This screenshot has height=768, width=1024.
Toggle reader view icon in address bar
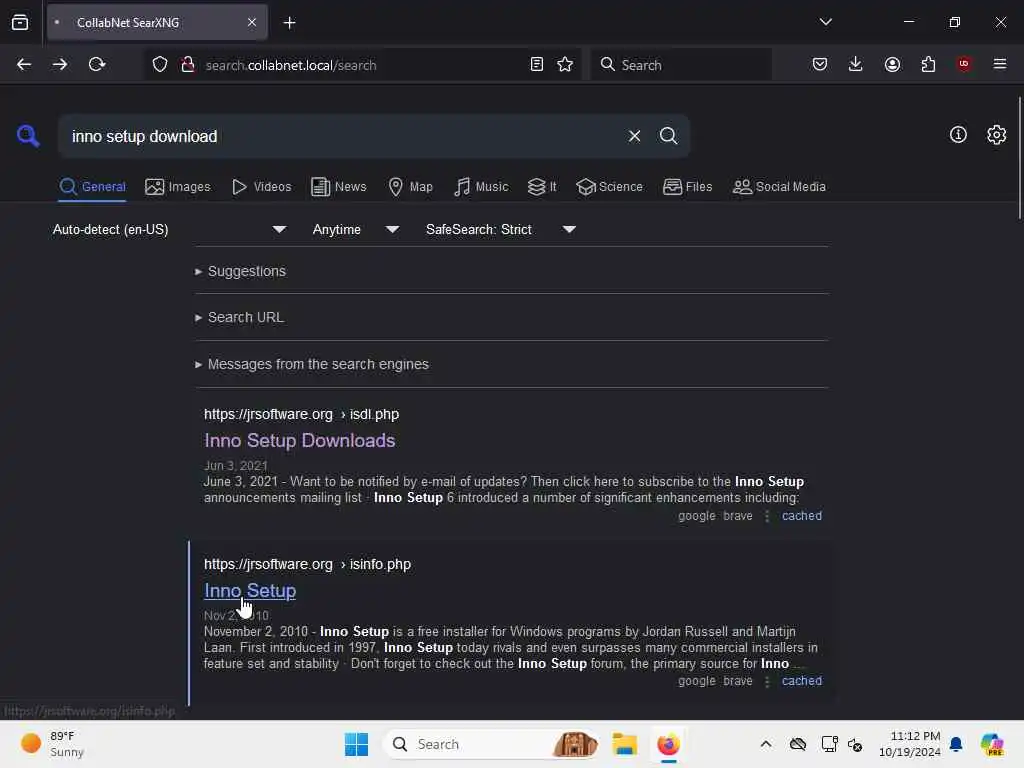tap(537, 64)
